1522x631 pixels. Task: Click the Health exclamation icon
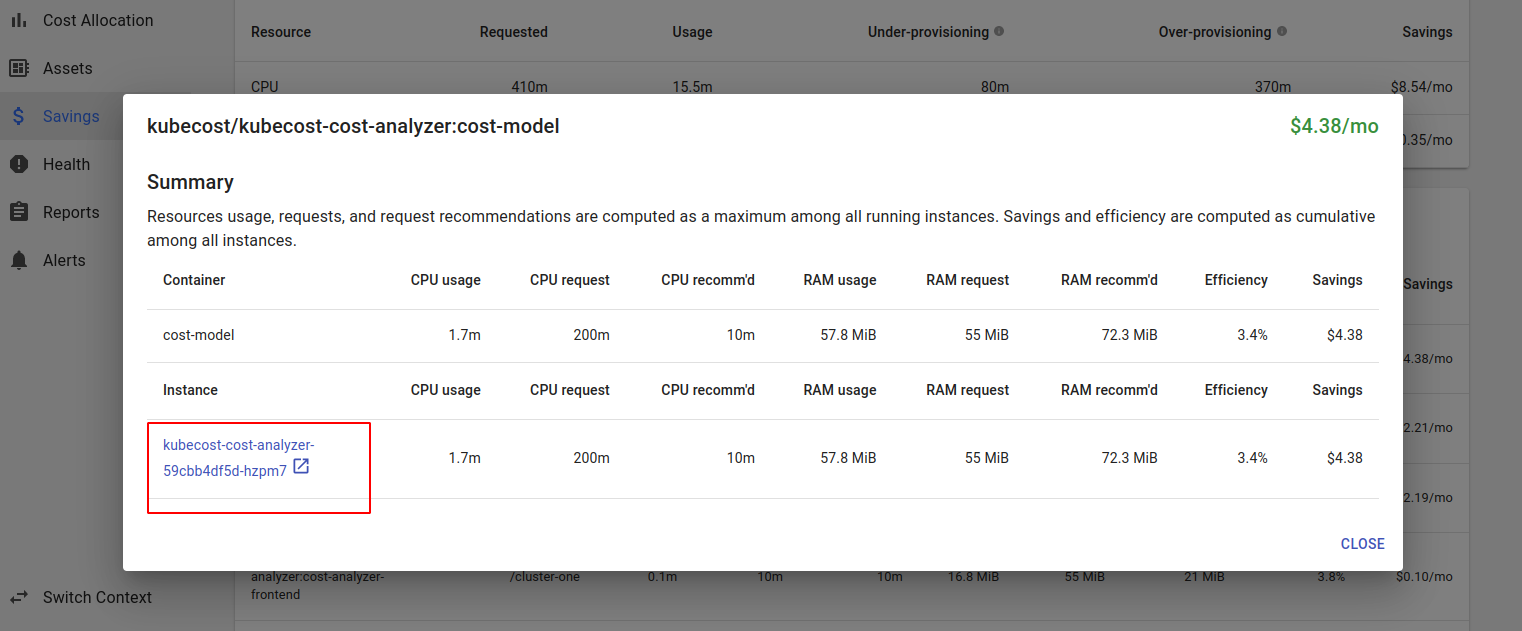tap(18, 164)
